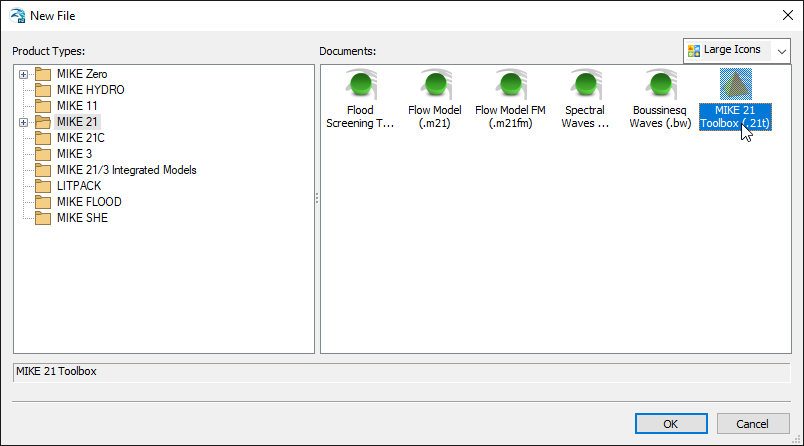Click the MIKE HYDRO folder icon
The height and width of the screenshot is (446, 804).
coord(42,90)
